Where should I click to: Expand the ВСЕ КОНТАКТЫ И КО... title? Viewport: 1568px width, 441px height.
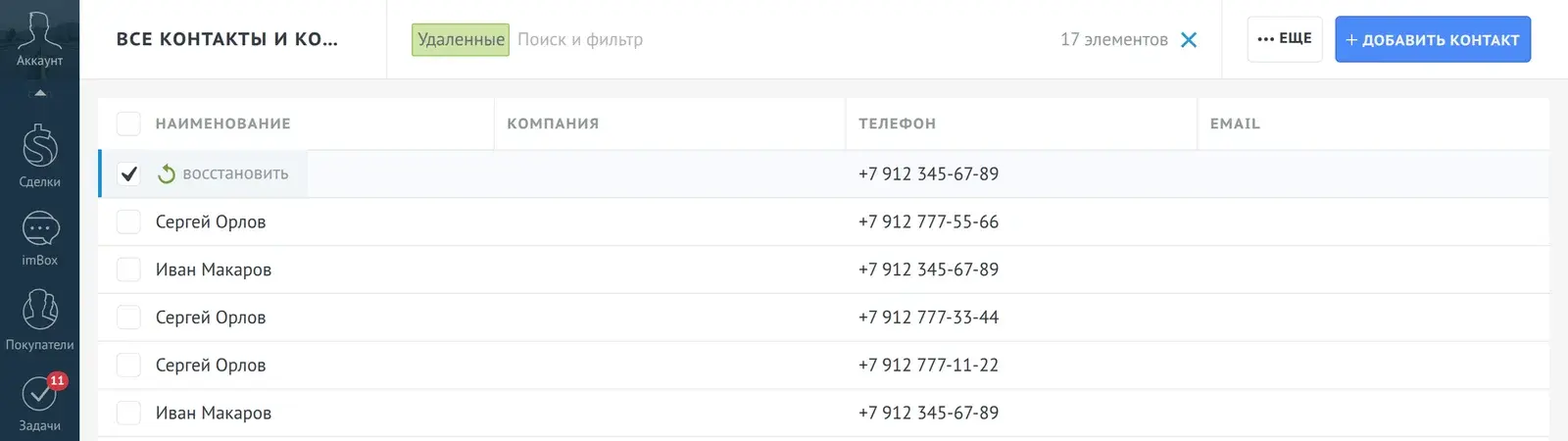click(x=227, y=39)
